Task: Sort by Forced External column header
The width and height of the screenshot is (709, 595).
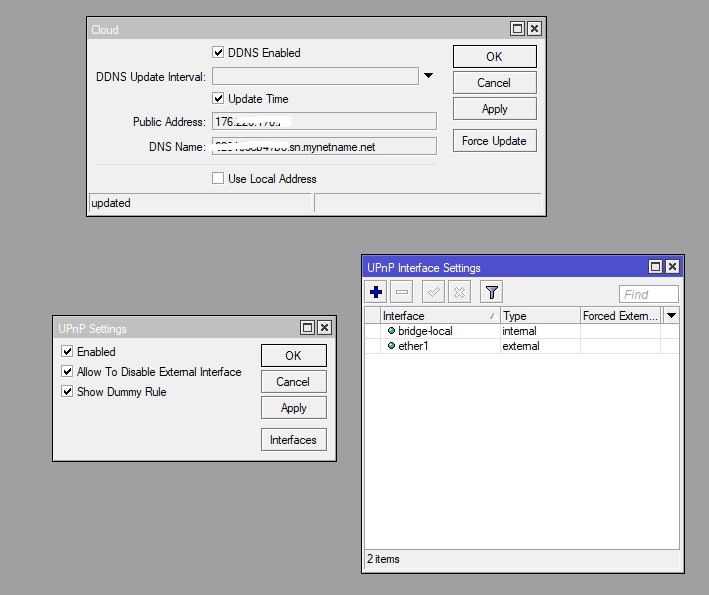Action: point(620,316)
